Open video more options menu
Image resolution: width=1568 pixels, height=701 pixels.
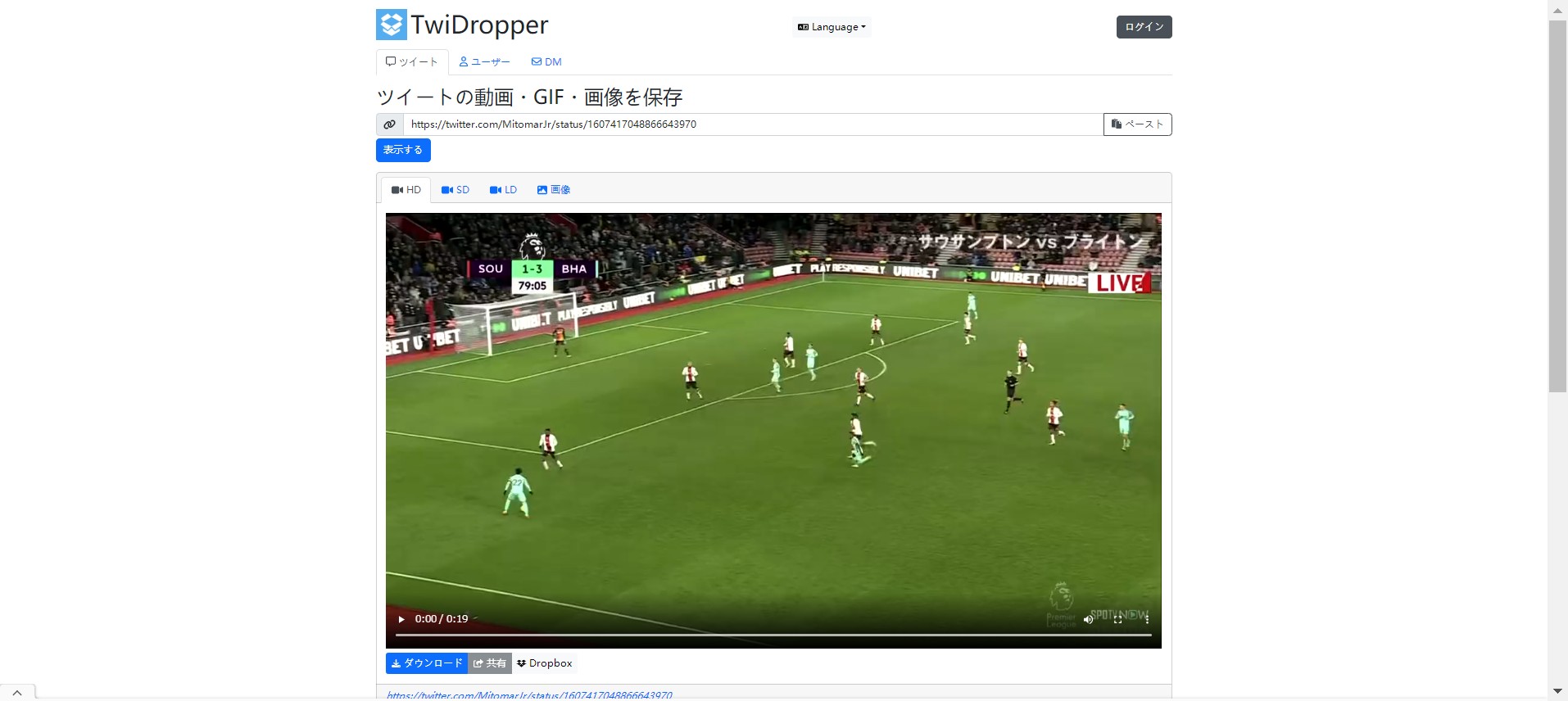coord(1147,619)
